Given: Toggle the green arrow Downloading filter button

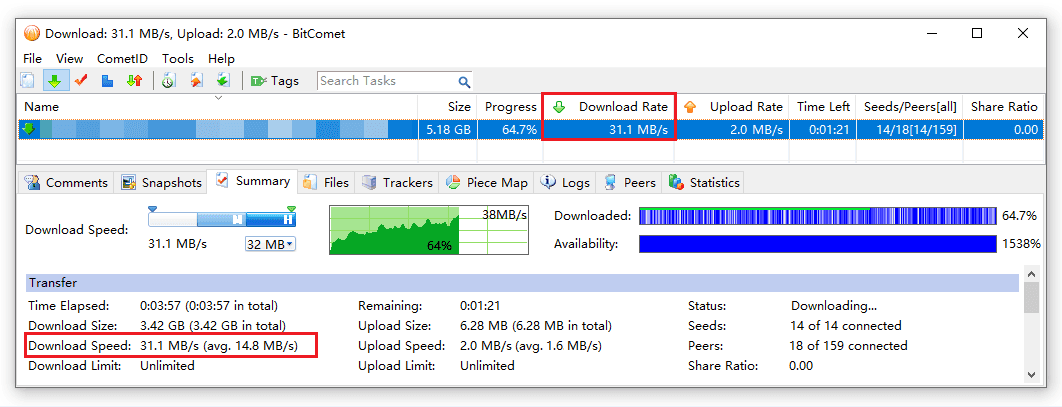Looking at the screenshot, I should click(55, 81).
